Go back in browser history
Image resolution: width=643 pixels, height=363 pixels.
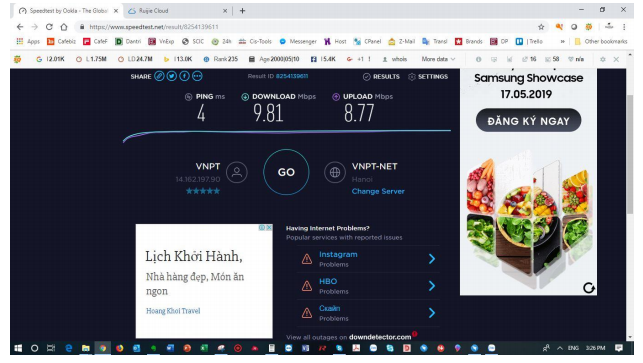tap(20, 27)
